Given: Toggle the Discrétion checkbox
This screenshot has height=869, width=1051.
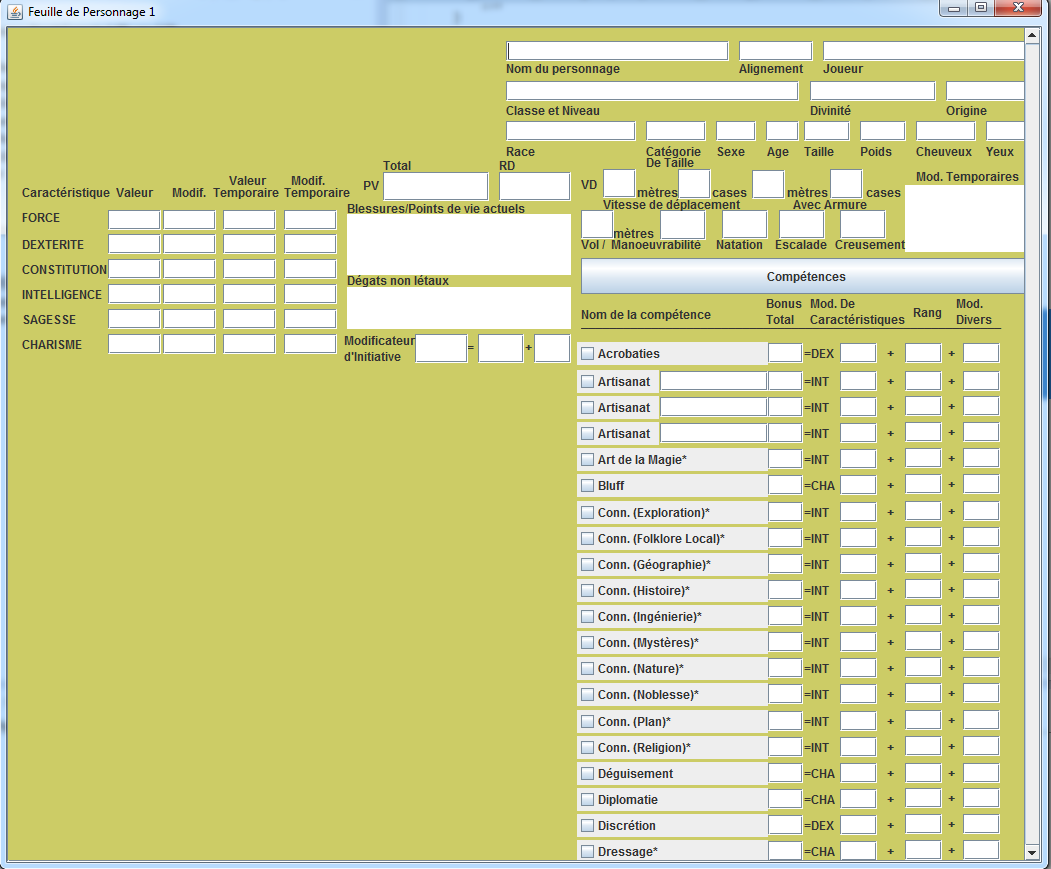Looking at the screenshot, I should point(588,826).
